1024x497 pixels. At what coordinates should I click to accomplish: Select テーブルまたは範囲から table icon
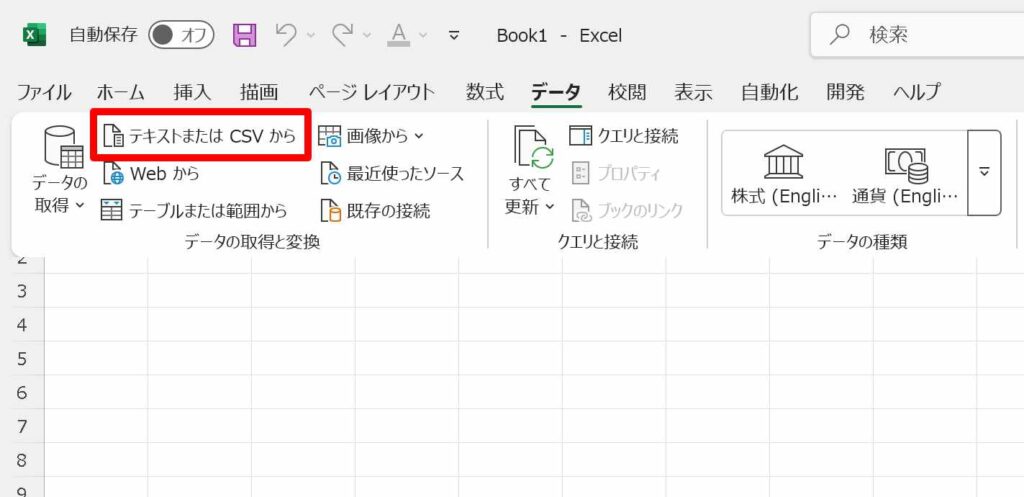(x=113, y=210)
